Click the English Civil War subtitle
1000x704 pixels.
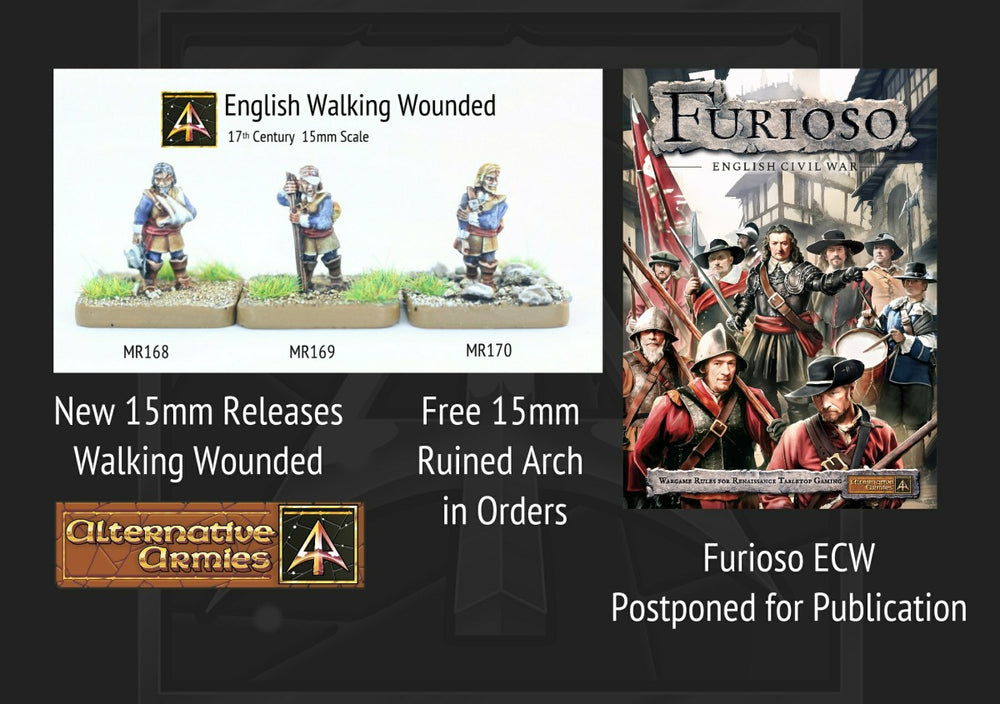(x=784, y=166)
